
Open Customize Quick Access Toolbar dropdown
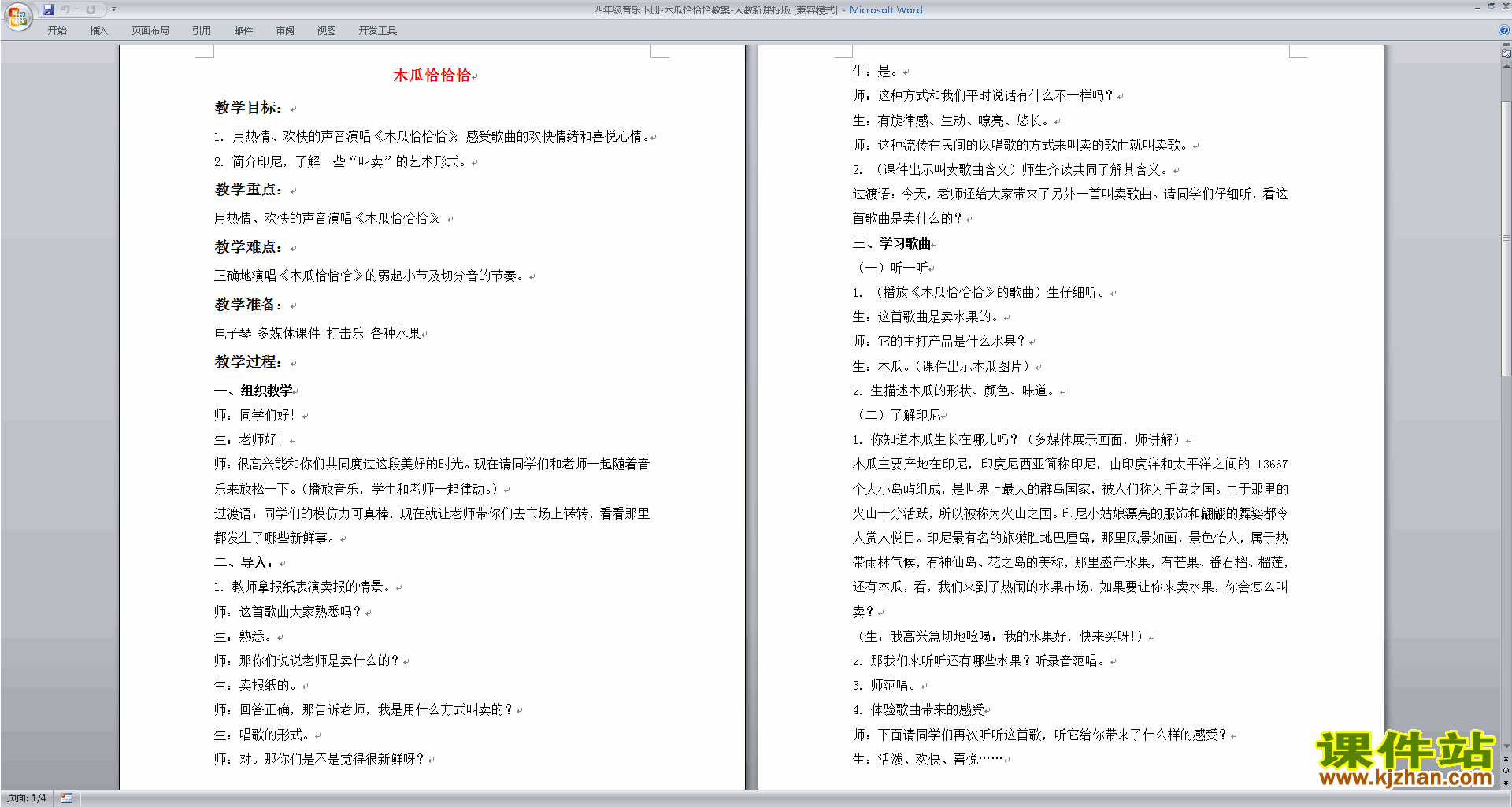click(113, 9)
